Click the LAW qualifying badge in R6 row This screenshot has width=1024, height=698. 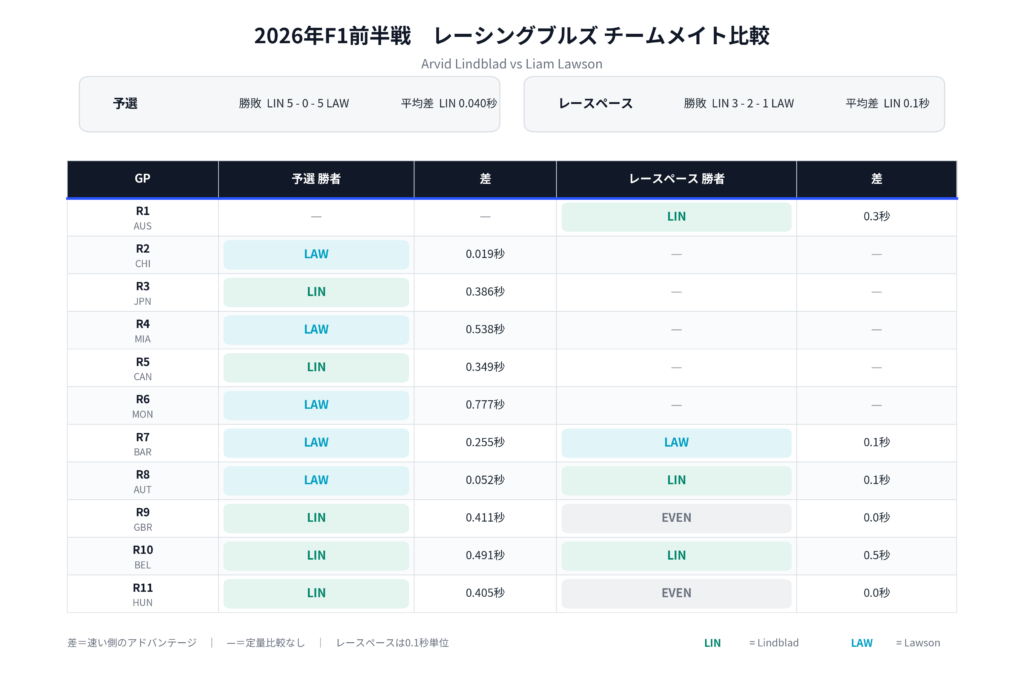point(316,405)
